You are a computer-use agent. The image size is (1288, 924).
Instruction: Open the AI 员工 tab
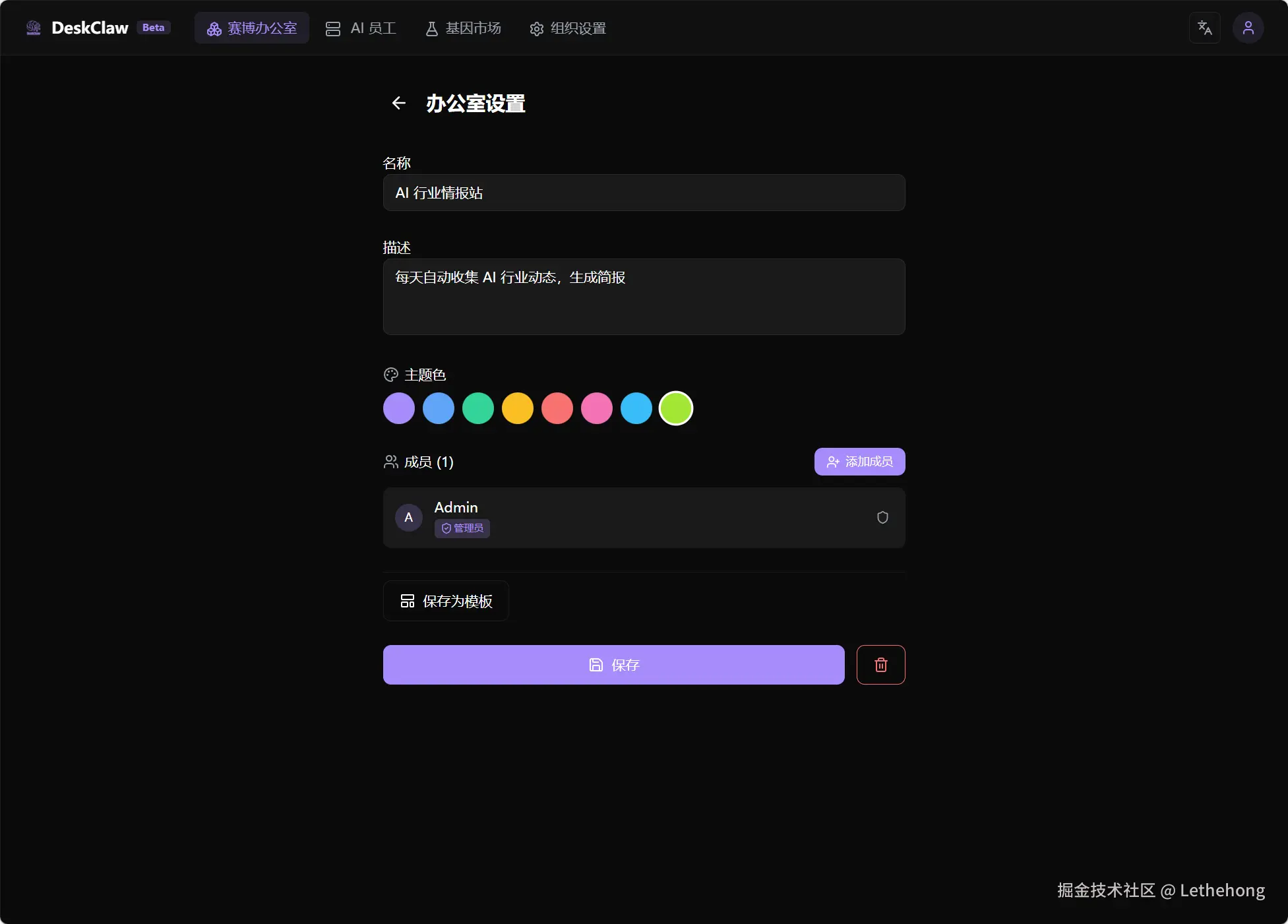pyautogui.click(x=361, y=28)
